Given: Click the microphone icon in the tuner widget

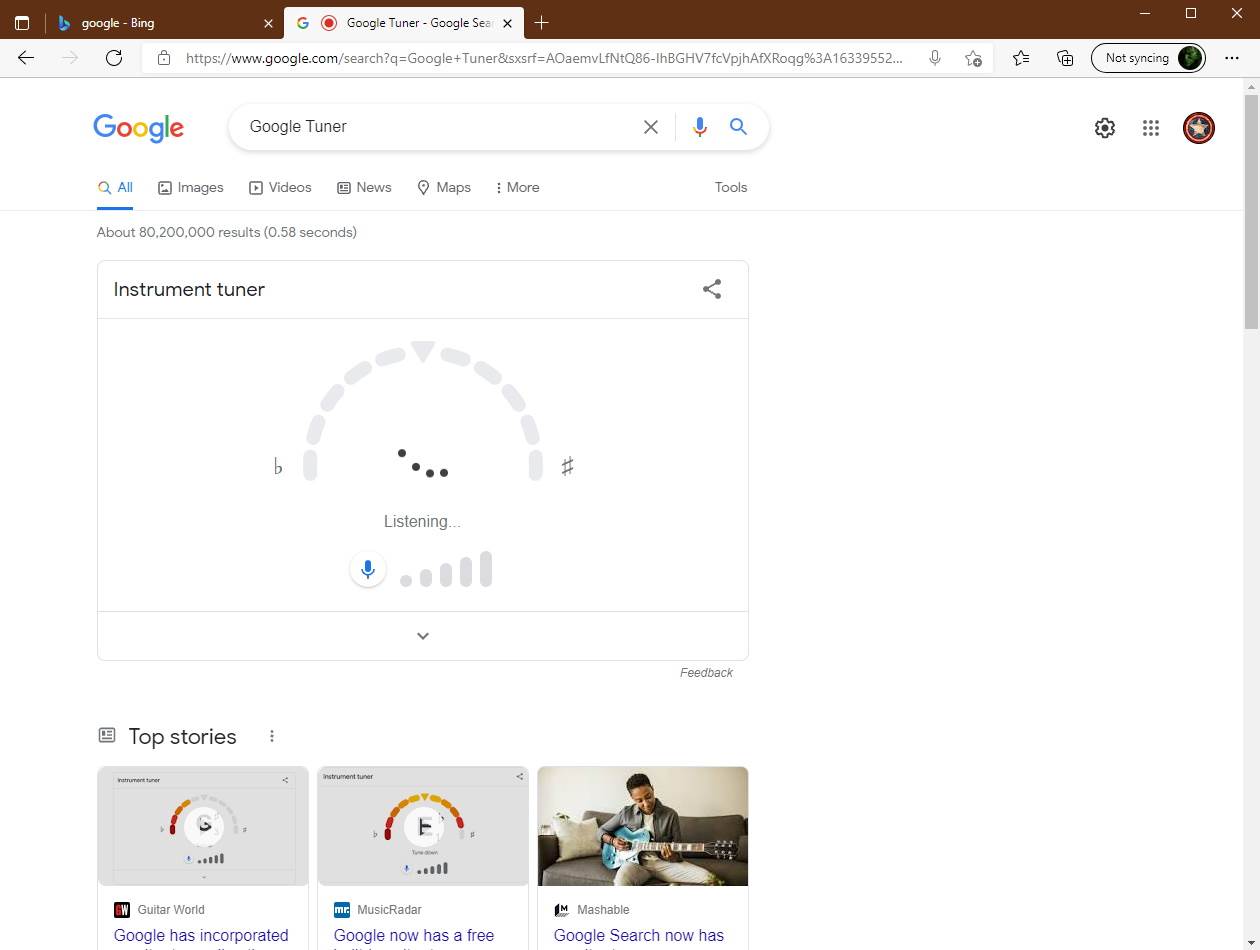Looking at the screenshot, I should (367, 568).
